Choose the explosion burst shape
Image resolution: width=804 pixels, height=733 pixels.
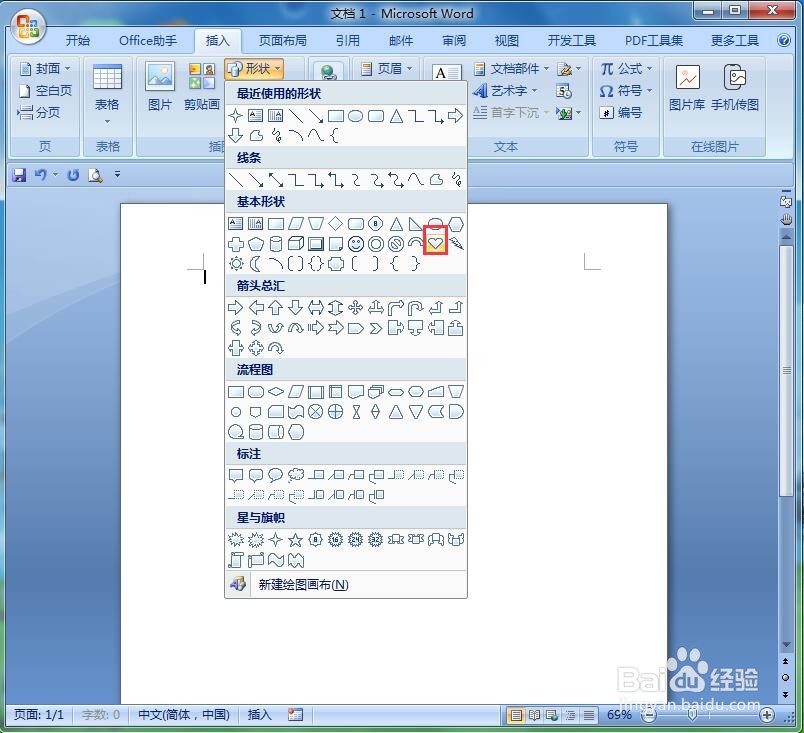[236, 539]
